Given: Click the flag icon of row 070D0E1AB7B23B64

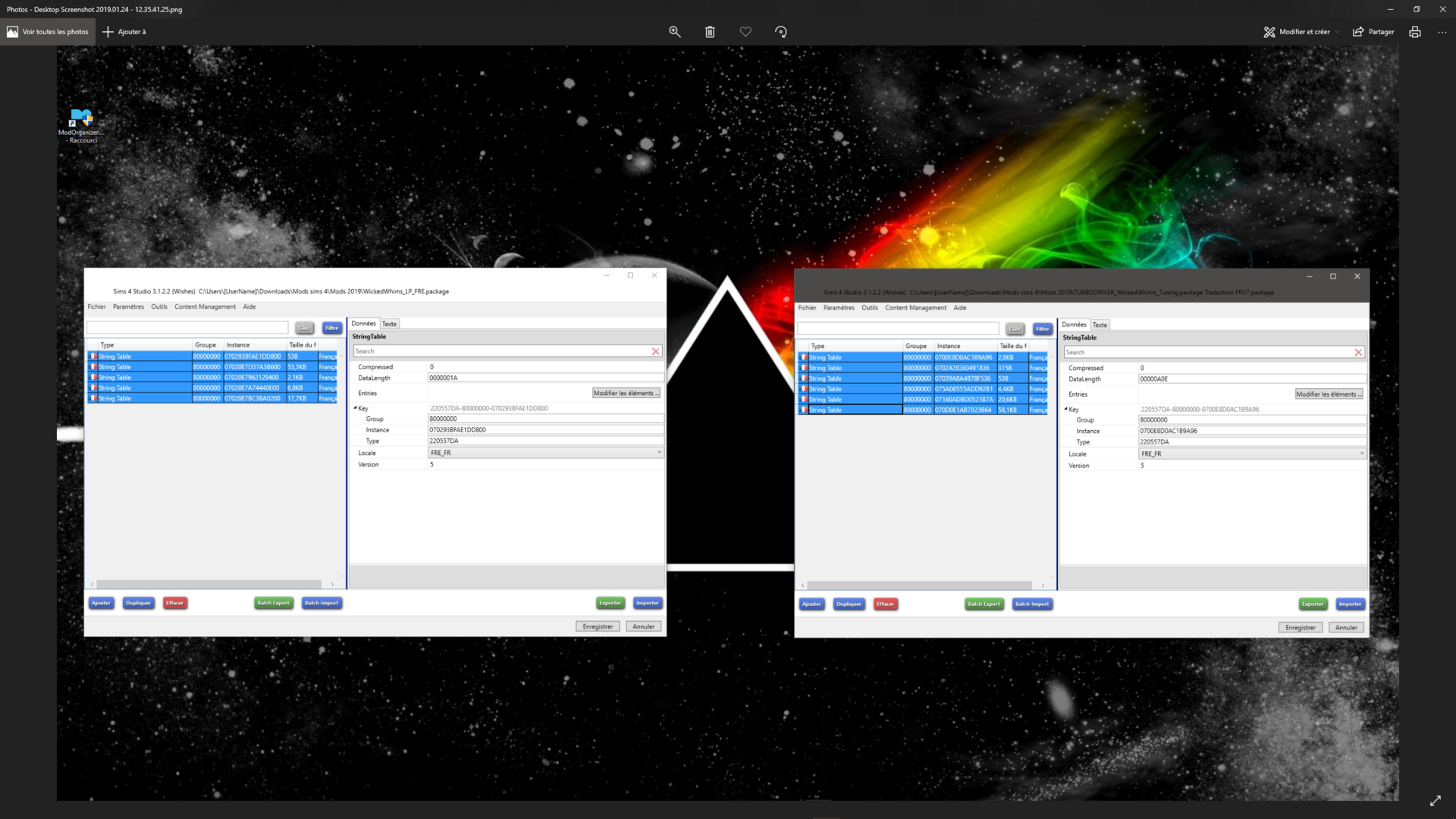Looking at the screenshot, I should 804,410.
